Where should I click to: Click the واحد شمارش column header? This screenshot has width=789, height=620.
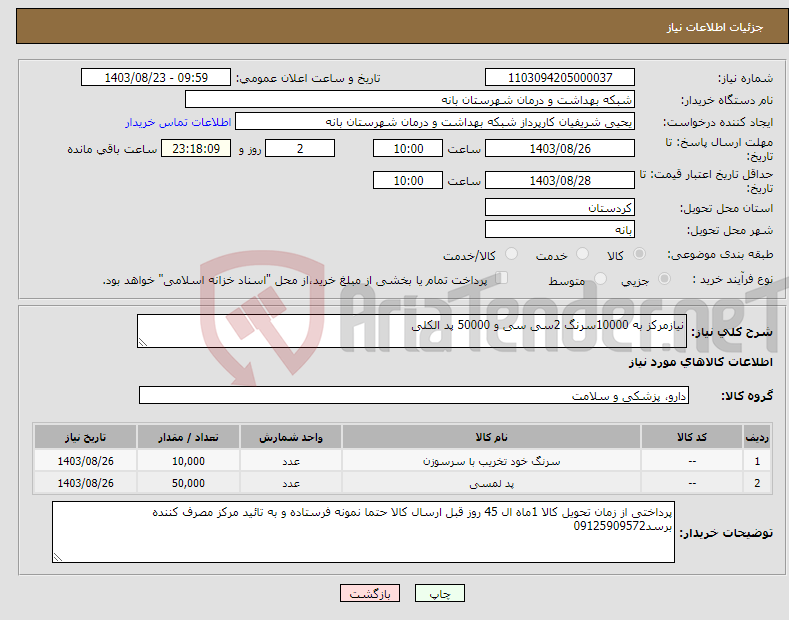291,437
